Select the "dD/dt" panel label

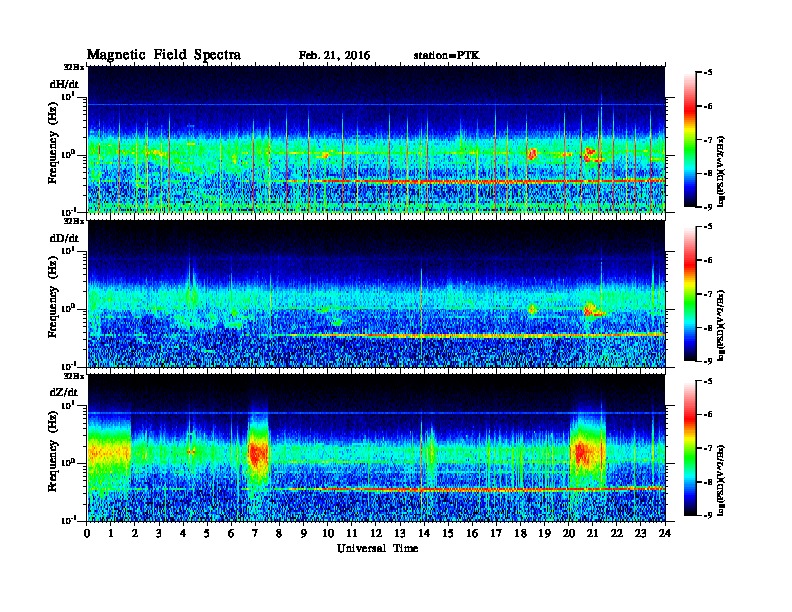[64, 238]
